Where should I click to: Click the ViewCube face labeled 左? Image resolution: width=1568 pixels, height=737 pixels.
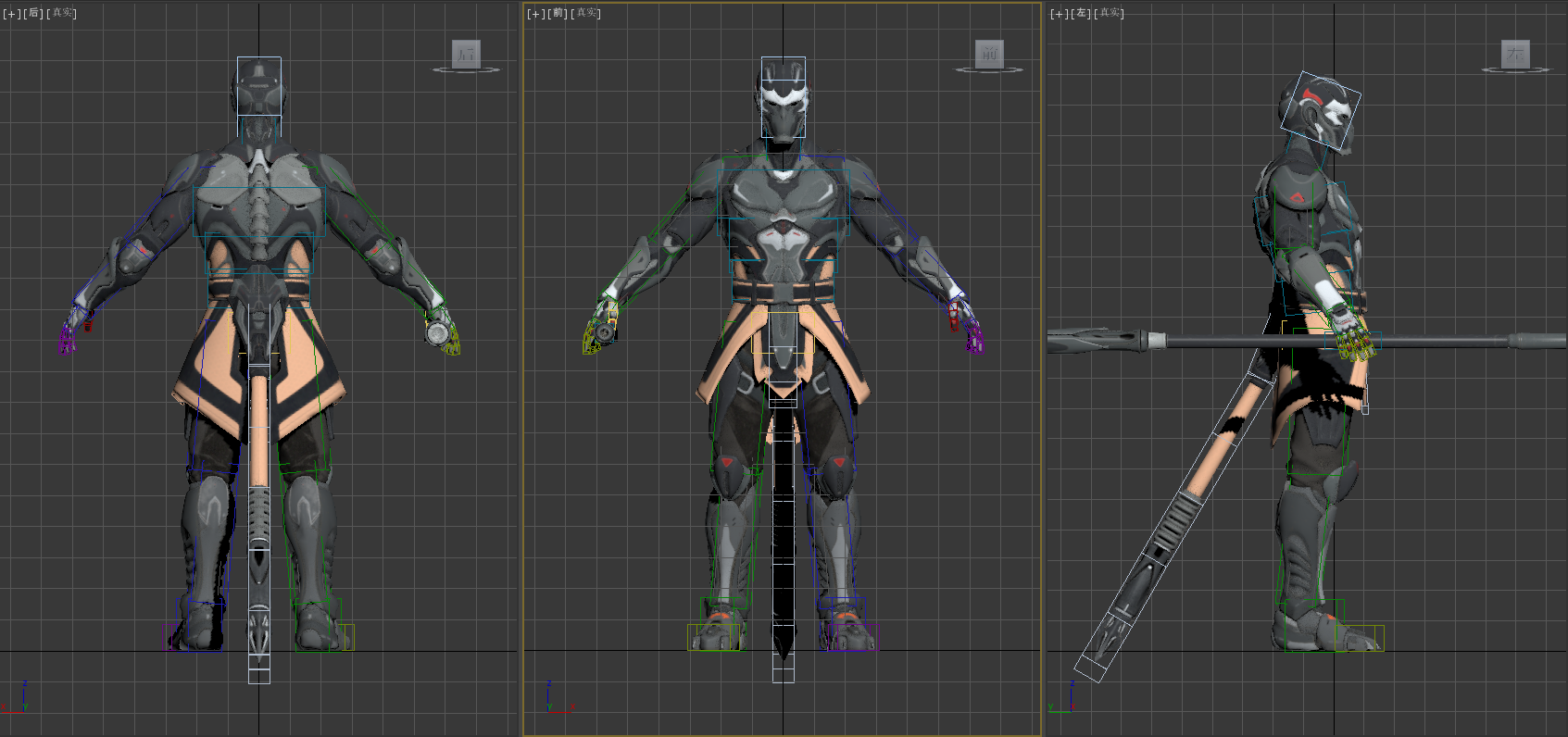click(1514, 54)
